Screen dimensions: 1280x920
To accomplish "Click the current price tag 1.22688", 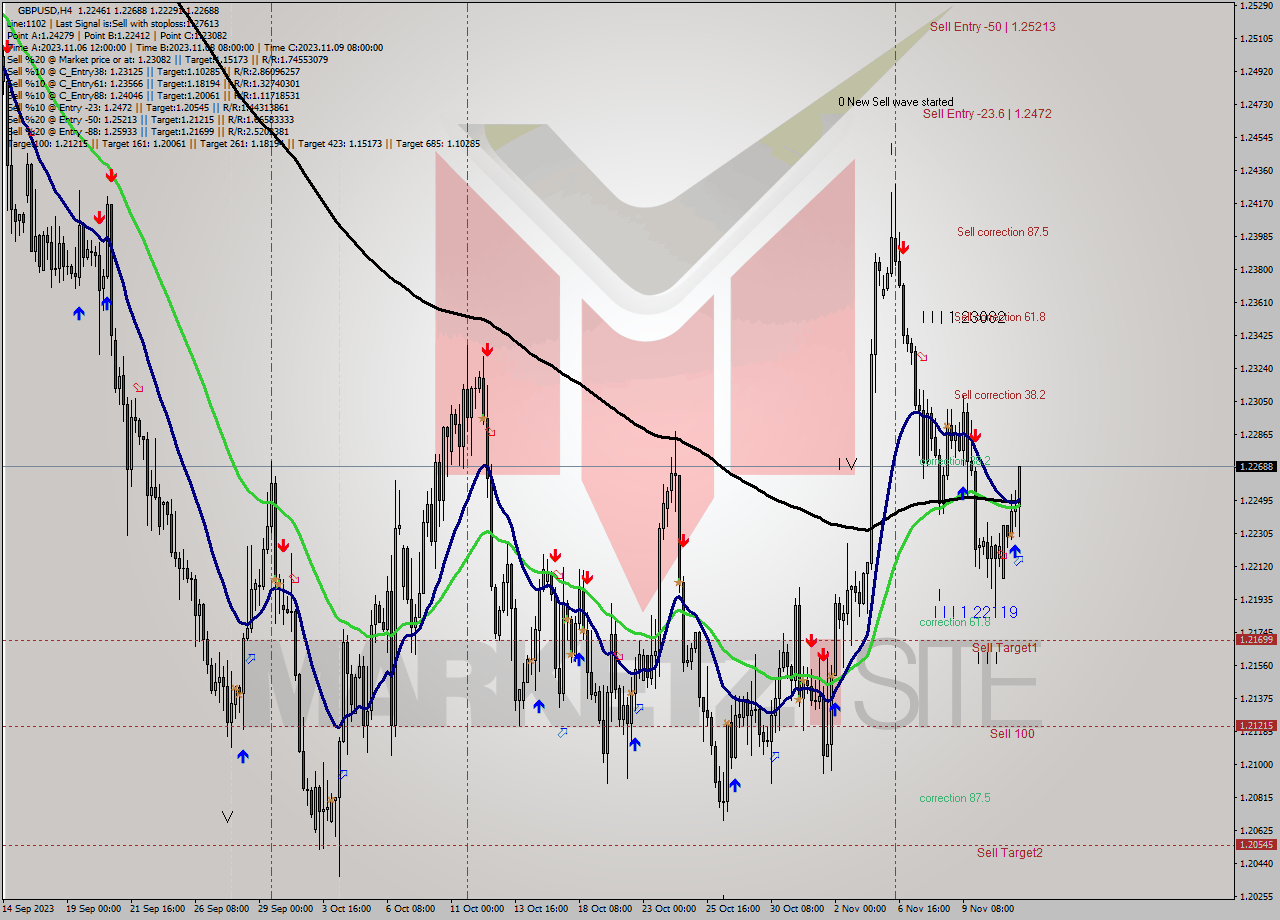I will (x=1256, y=466).
